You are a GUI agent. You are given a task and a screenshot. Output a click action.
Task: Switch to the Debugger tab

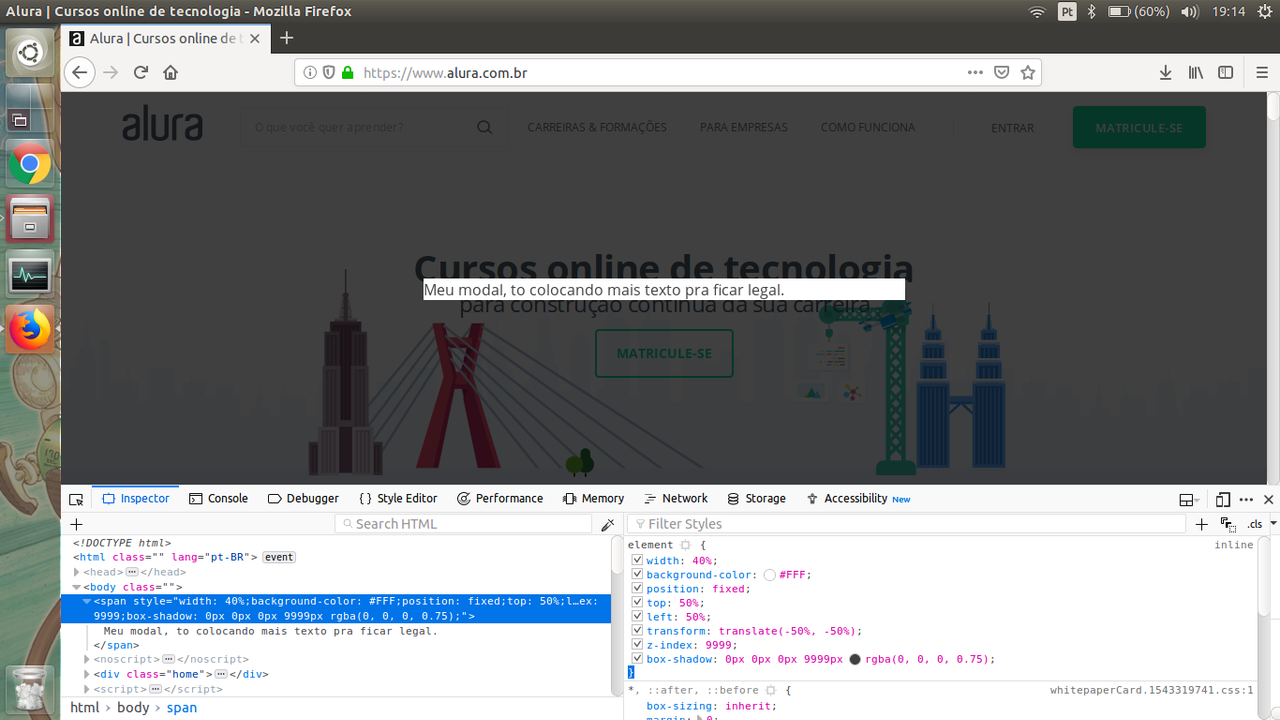click(304, 499)
